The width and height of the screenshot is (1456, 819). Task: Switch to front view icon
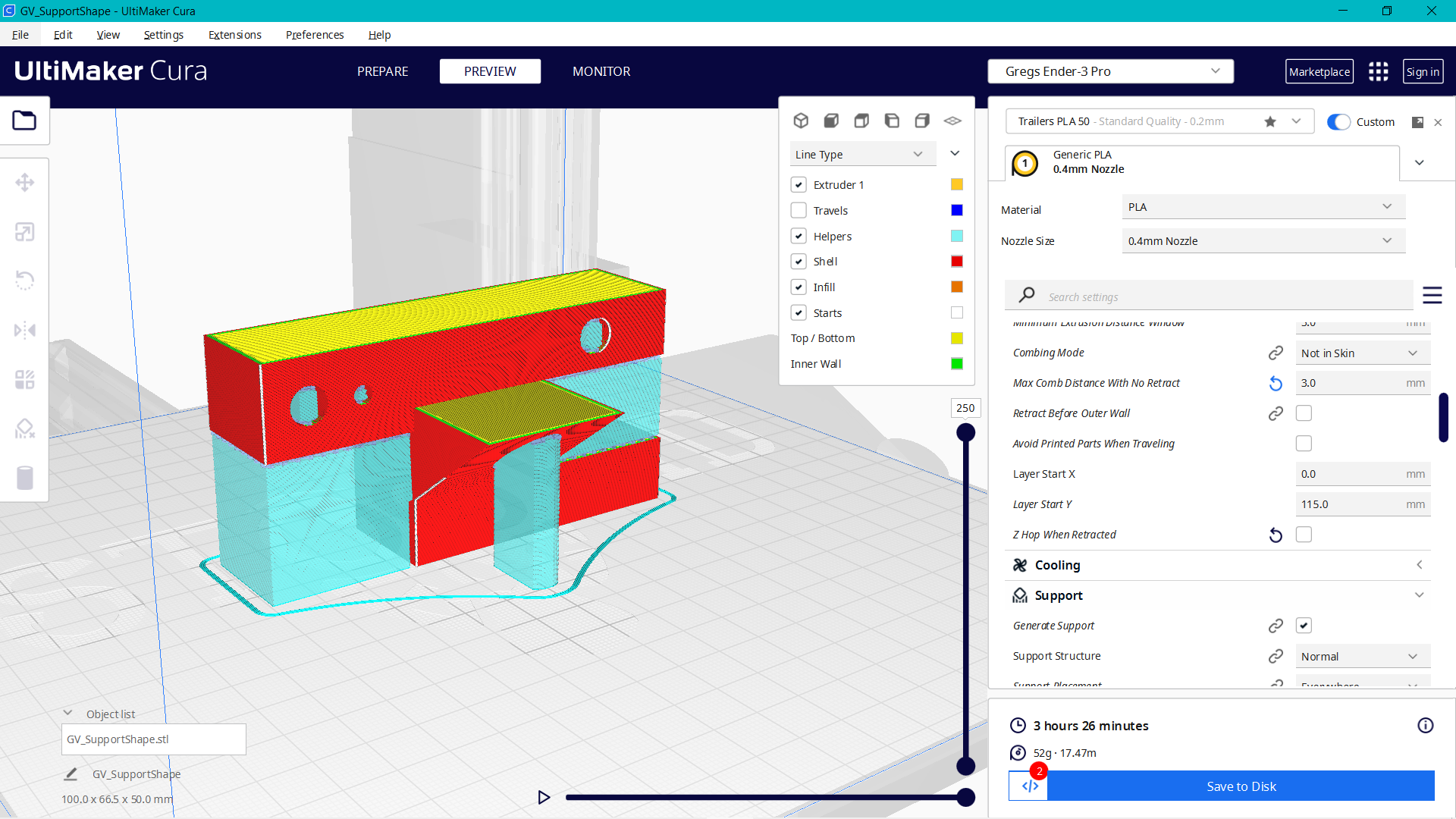pos(831,121)
